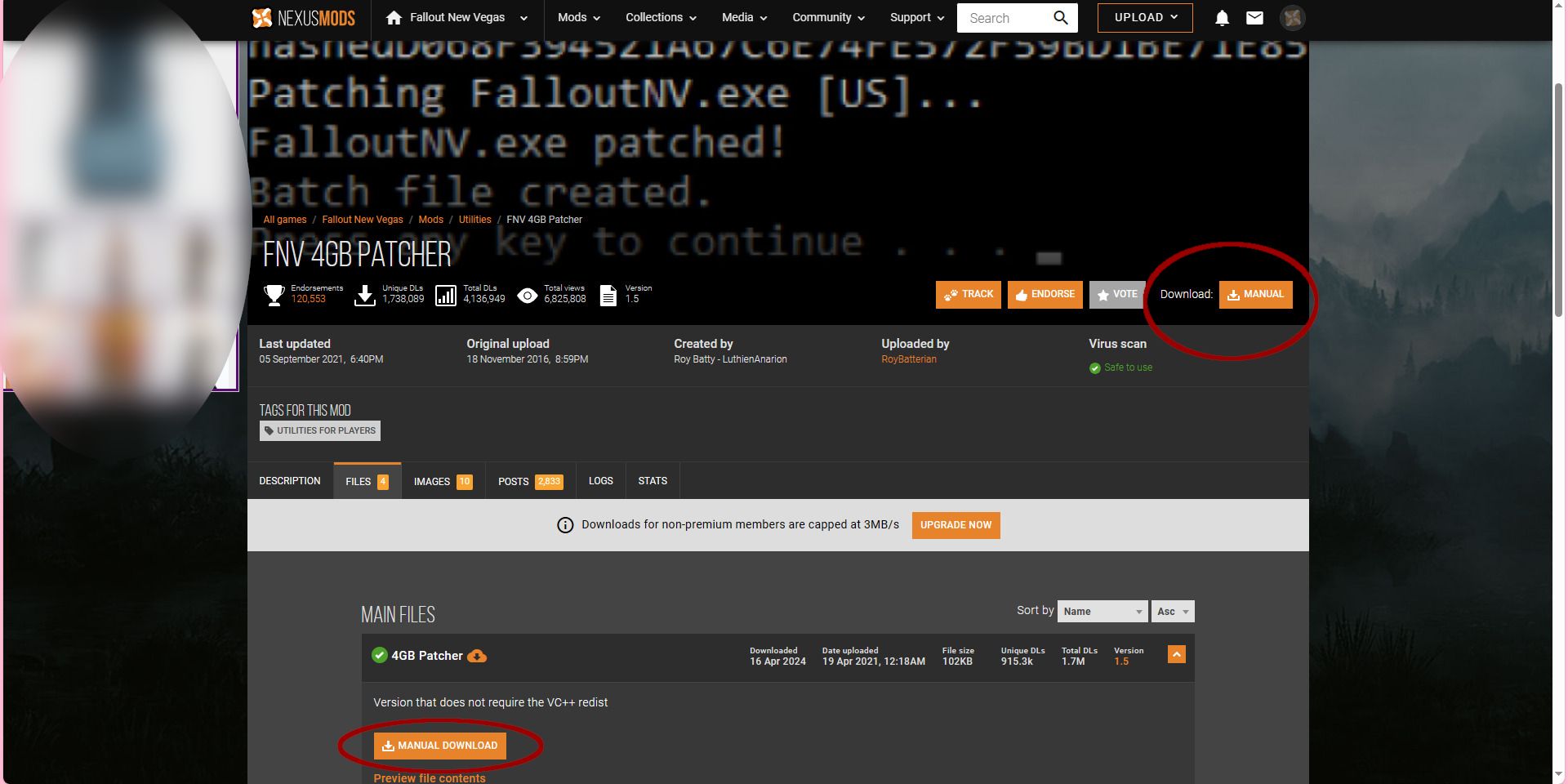Viewport: 1568px width, 784px height.
Task: Open the Posts tab
Action: pos(531,481)
